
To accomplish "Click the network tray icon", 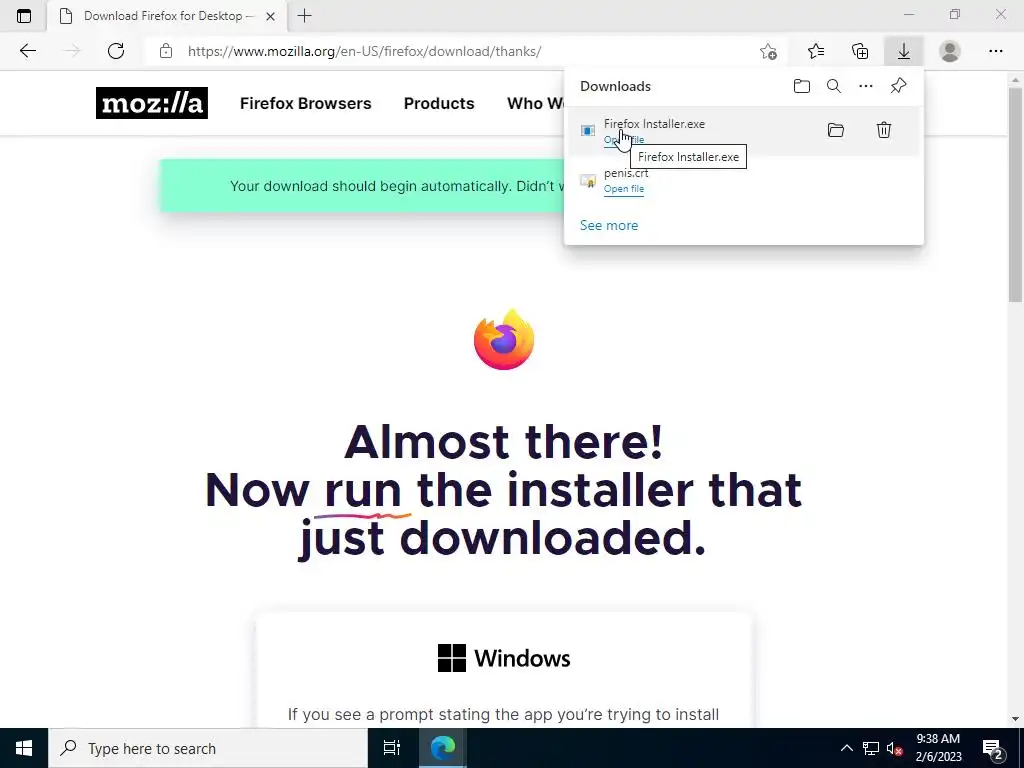I will (x=871, y=748).
